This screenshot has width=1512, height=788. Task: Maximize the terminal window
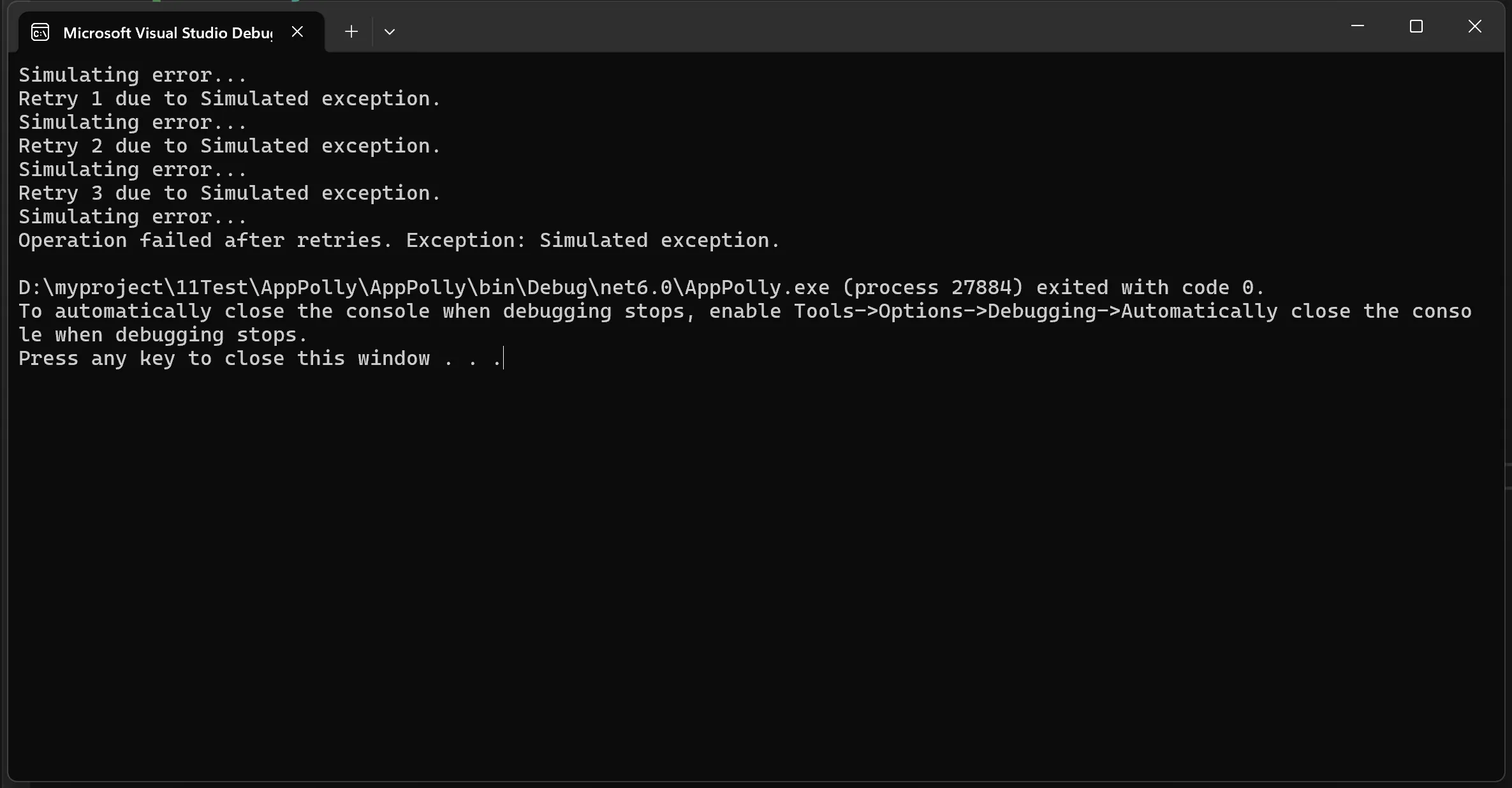[x=1416, y=27]
